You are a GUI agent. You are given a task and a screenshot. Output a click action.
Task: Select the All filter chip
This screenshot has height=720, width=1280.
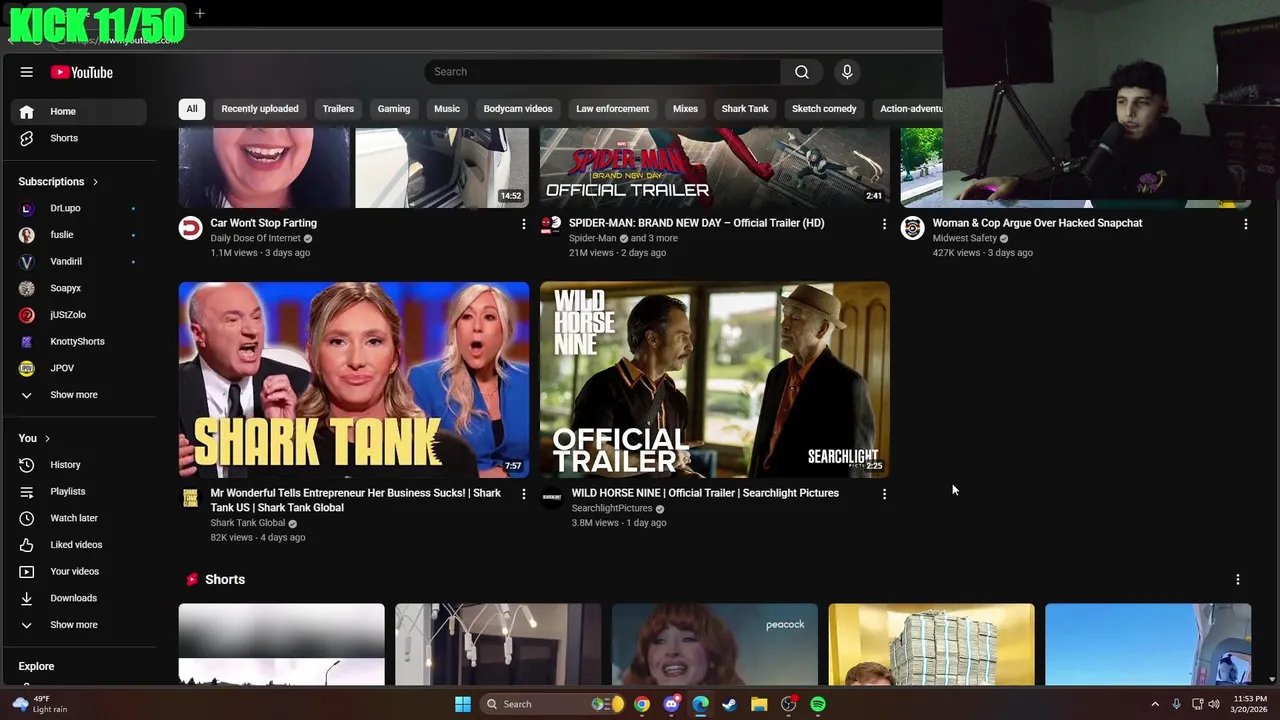[x=192, y=109]
